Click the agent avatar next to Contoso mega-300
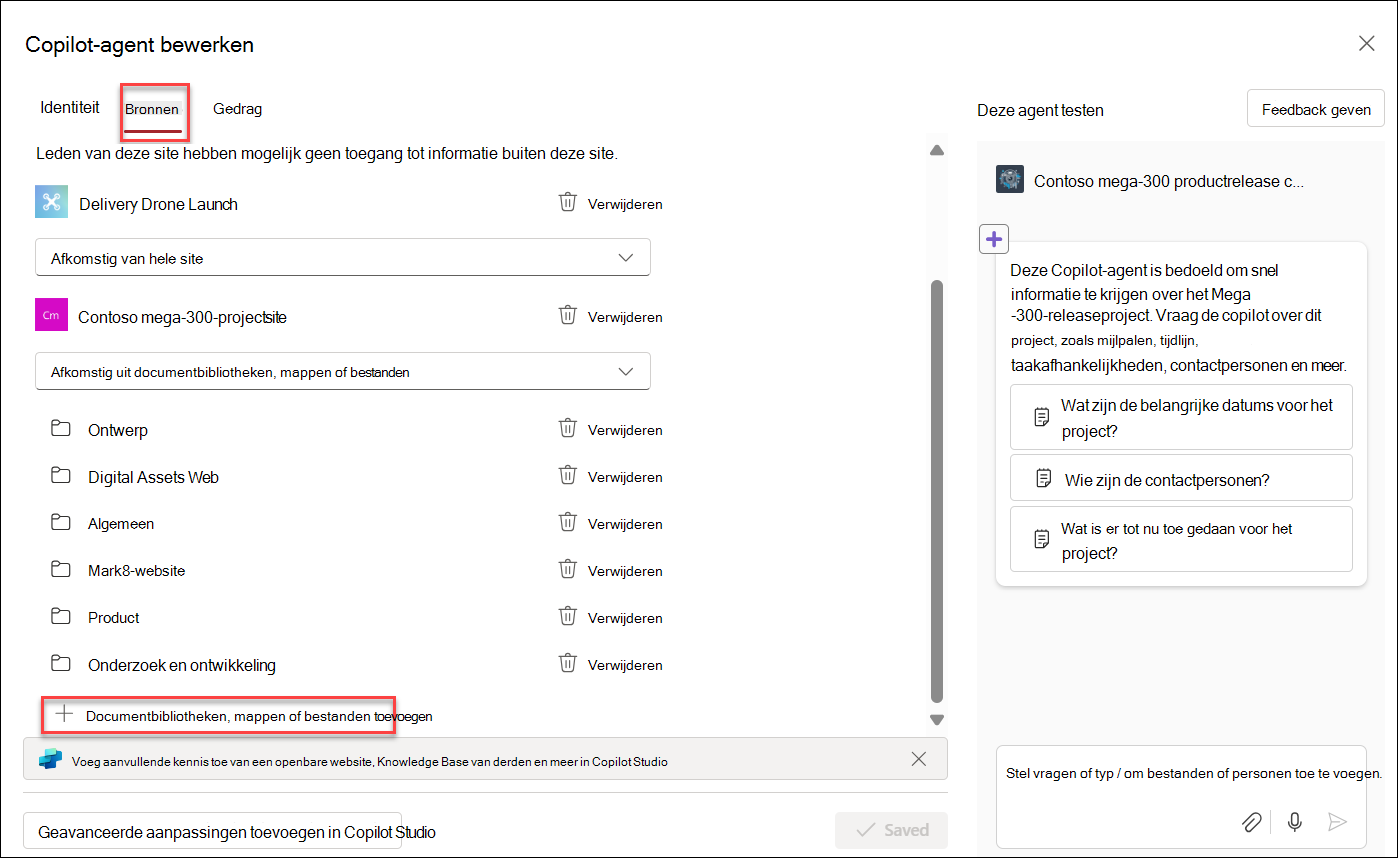Image resolution: width=1398 pixels, height=858 pixels. [1010, 180]
